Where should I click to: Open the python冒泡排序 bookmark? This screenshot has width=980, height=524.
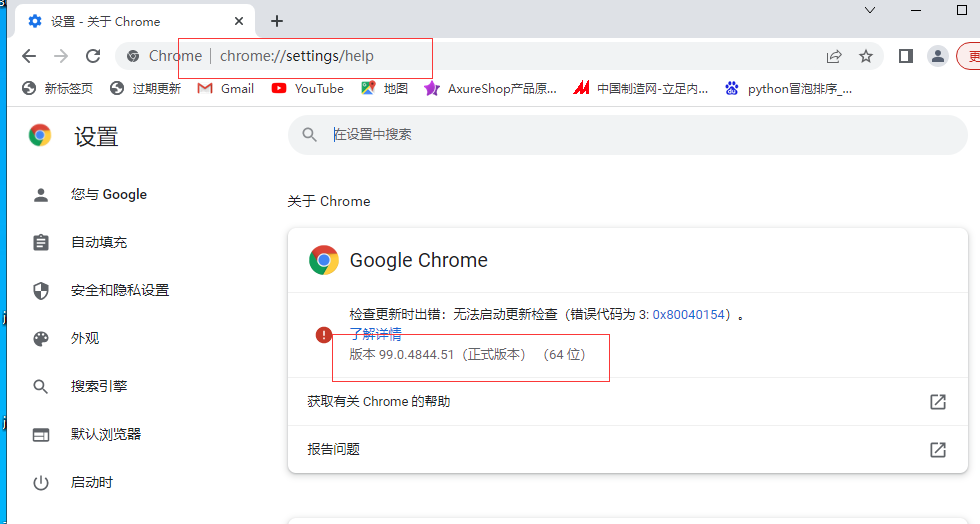click(788, 89)
